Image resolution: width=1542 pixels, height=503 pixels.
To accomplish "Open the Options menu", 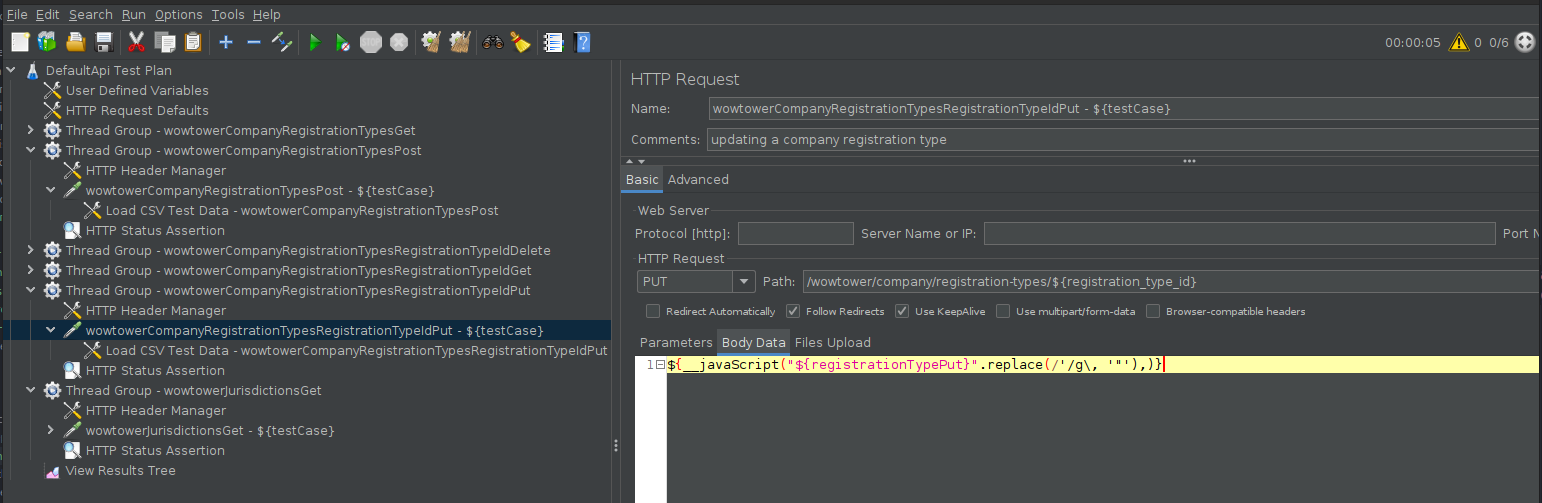I will pyautogui.click(x=179, y=14).
